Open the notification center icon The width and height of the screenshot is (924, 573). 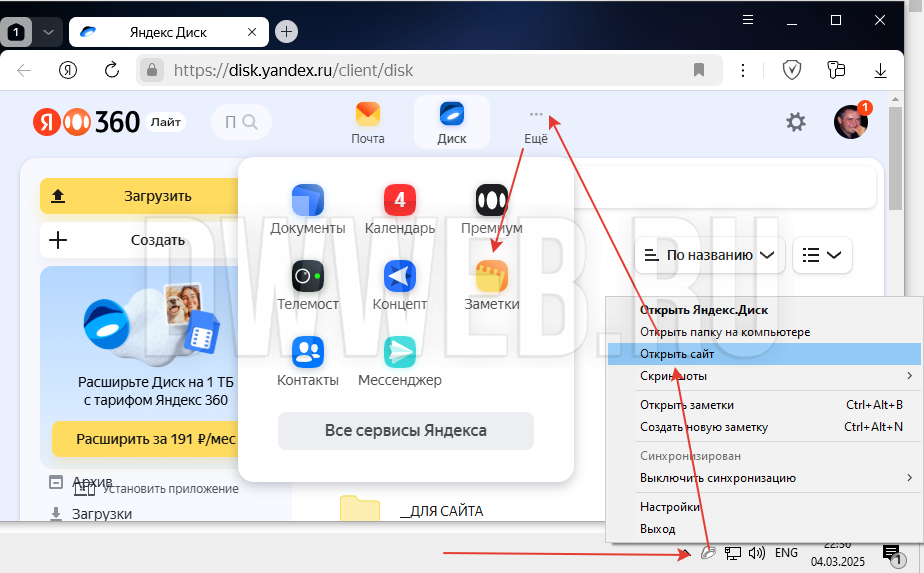[x=893, y=555]
